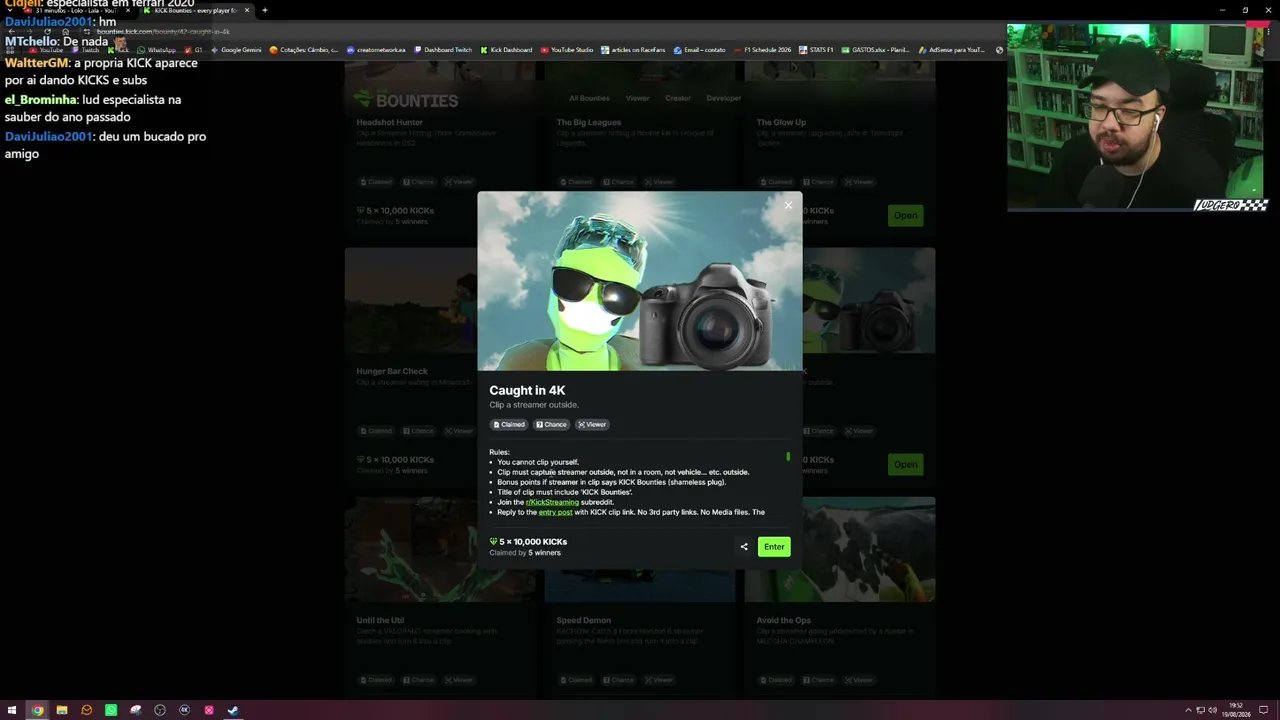Open WhatsApp from the taskbar
1280x720 pixels.
[x=111, y=710]
